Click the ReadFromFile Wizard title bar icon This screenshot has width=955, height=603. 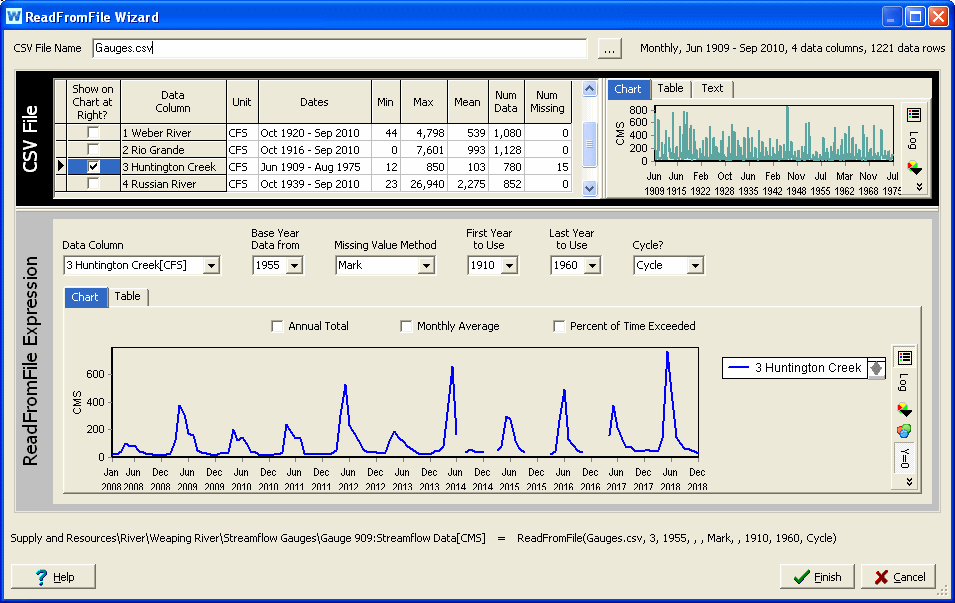tap(13, 16)
